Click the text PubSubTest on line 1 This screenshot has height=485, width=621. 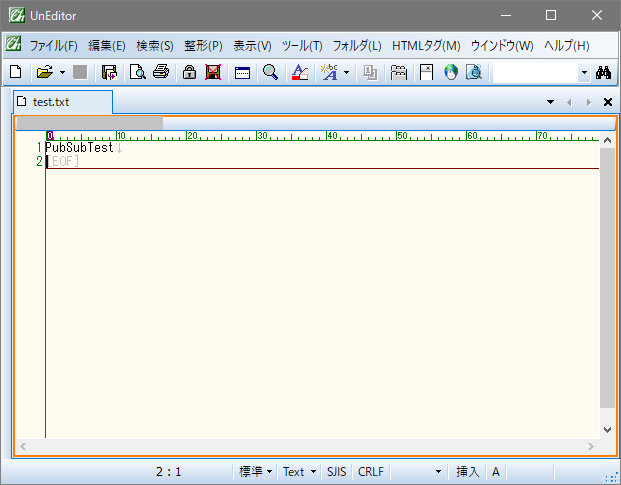[79, 147]
